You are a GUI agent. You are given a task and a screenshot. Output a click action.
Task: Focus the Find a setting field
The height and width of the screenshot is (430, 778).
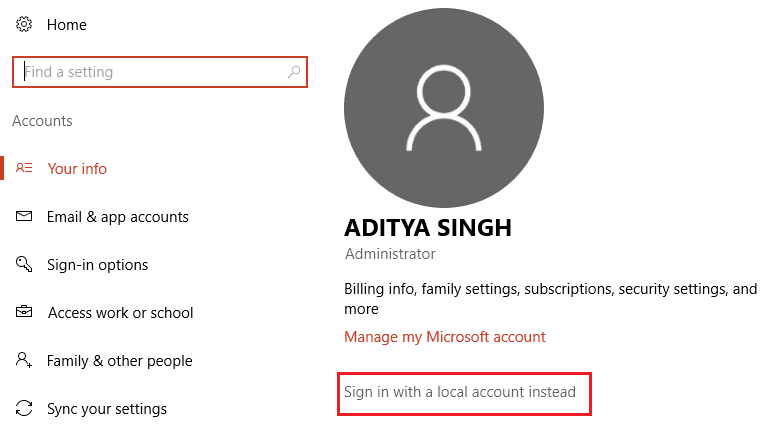pos(150,72)
